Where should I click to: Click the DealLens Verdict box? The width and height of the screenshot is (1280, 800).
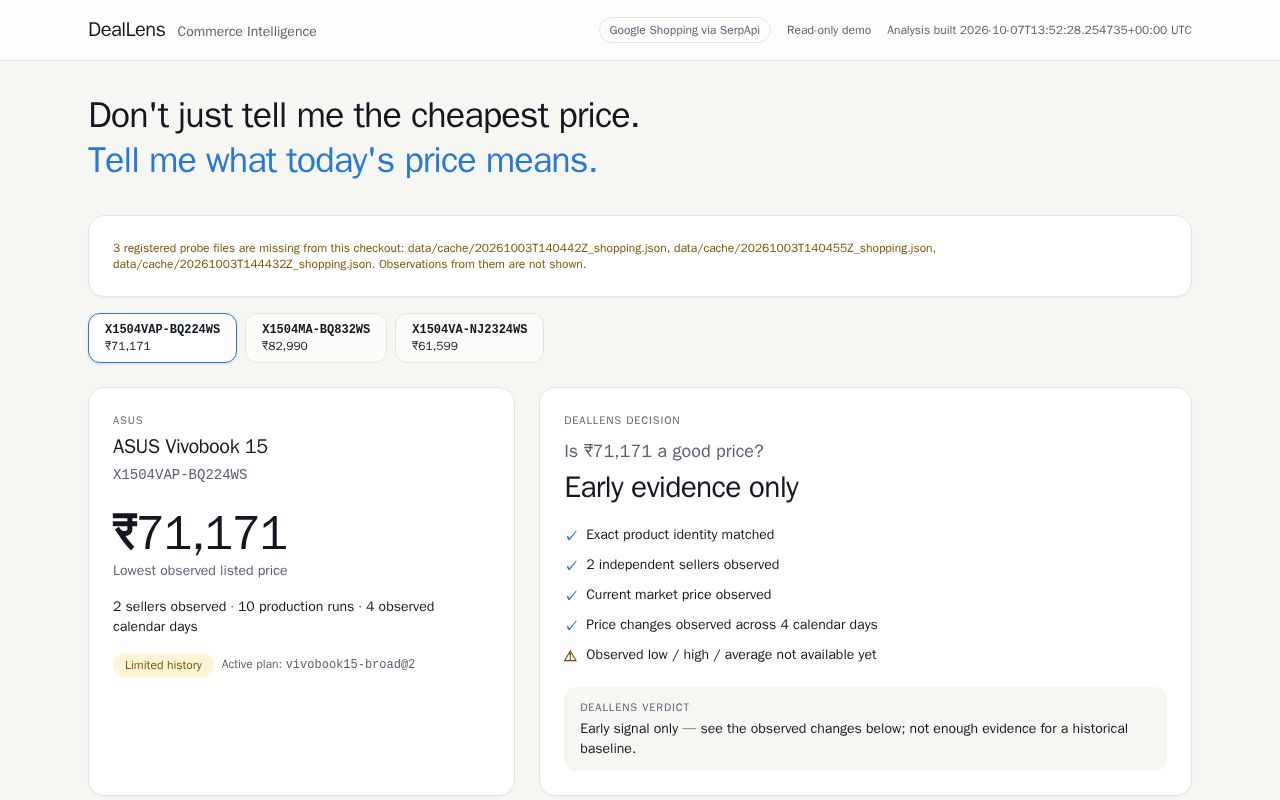click(865, 729)
